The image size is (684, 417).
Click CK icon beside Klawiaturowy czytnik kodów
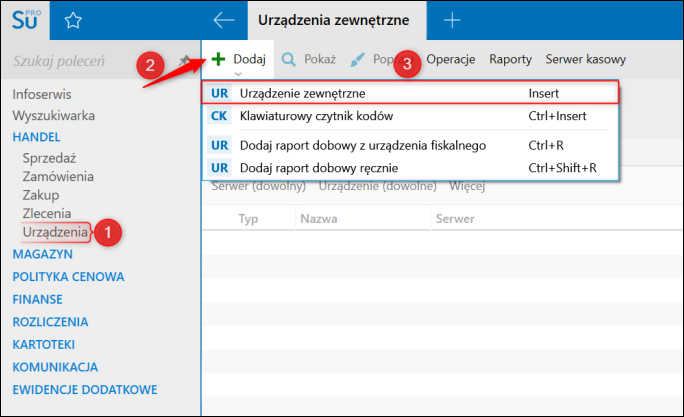[x=219, y=116]
